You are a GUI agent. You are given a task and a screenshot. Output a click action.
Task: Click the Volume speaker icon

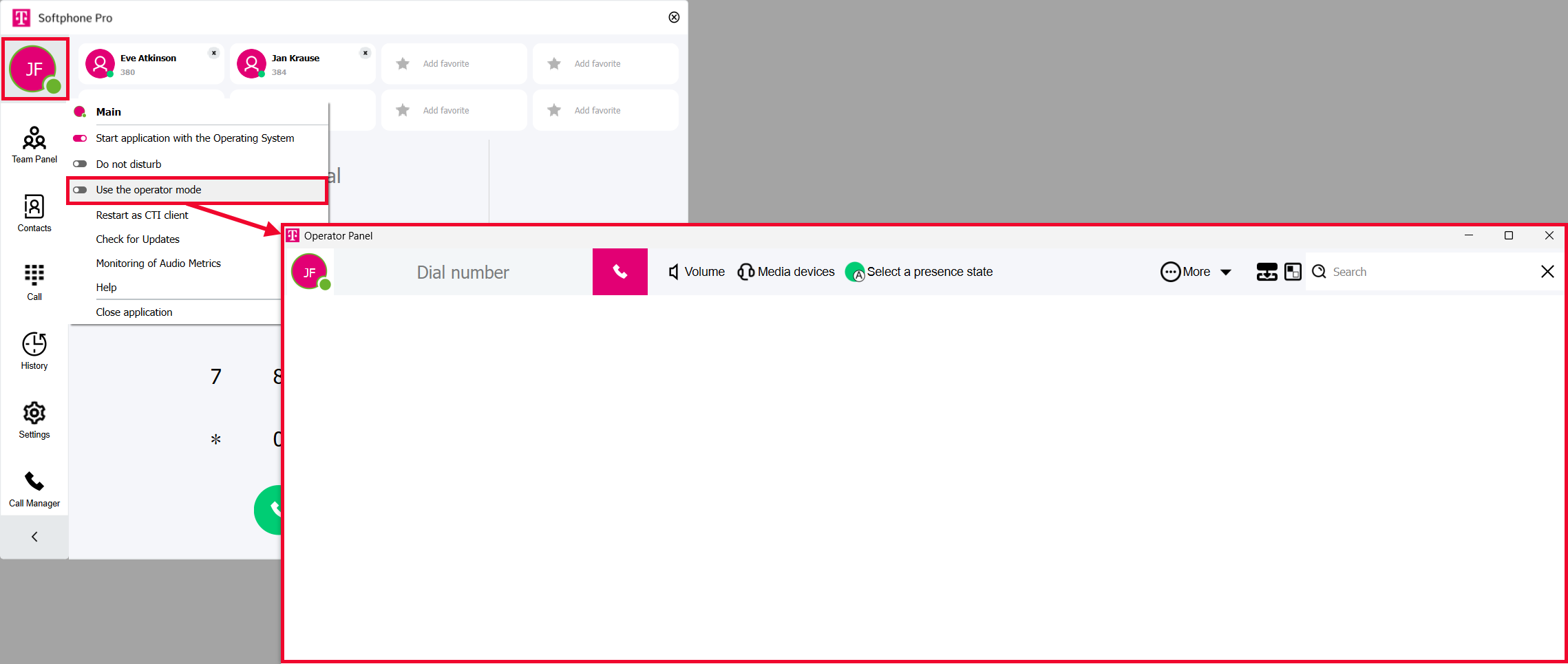tap(674, 272)
